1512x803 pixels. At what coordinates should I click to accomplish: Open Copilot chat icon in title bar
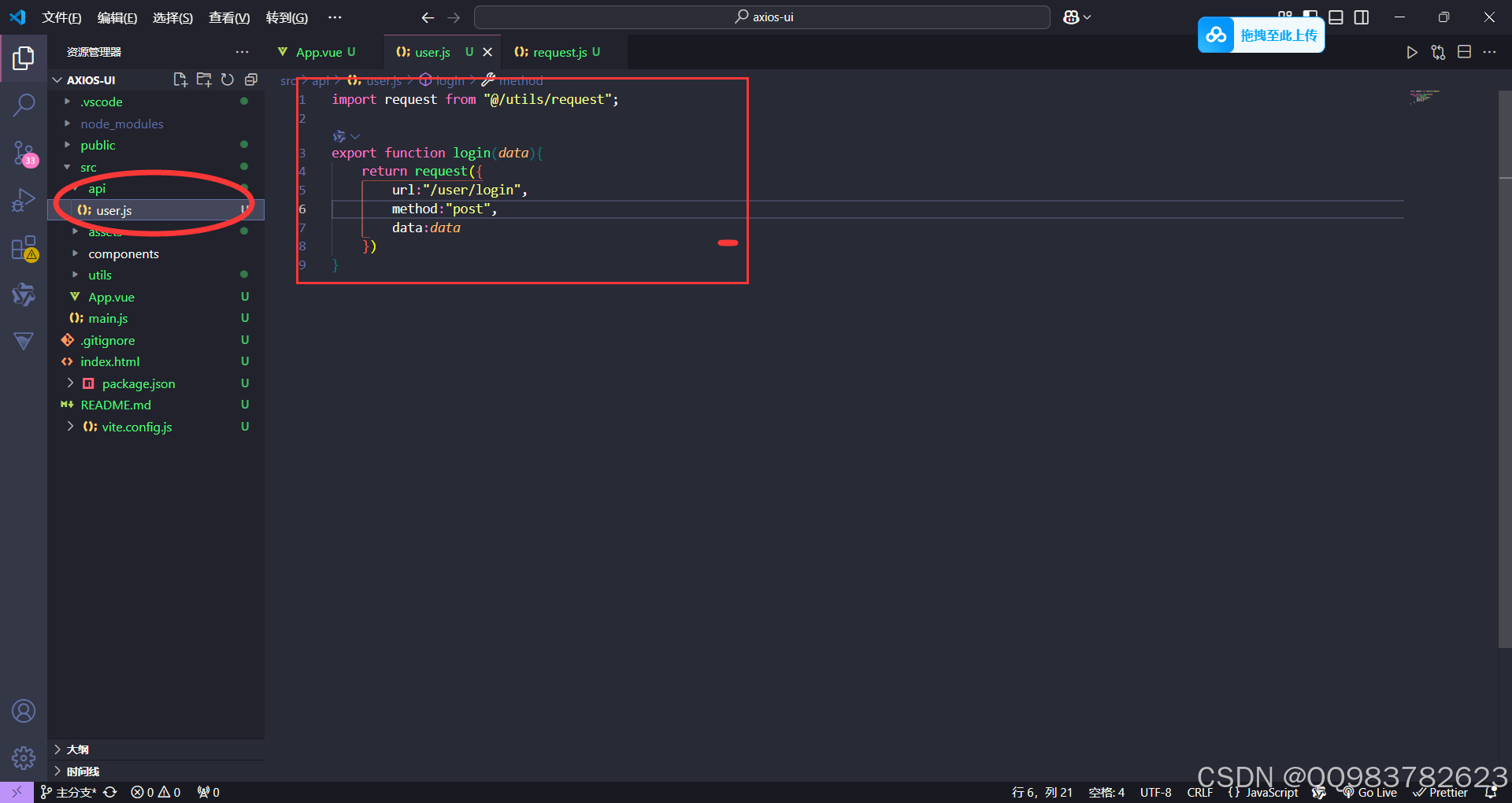tap(1071, 17)
